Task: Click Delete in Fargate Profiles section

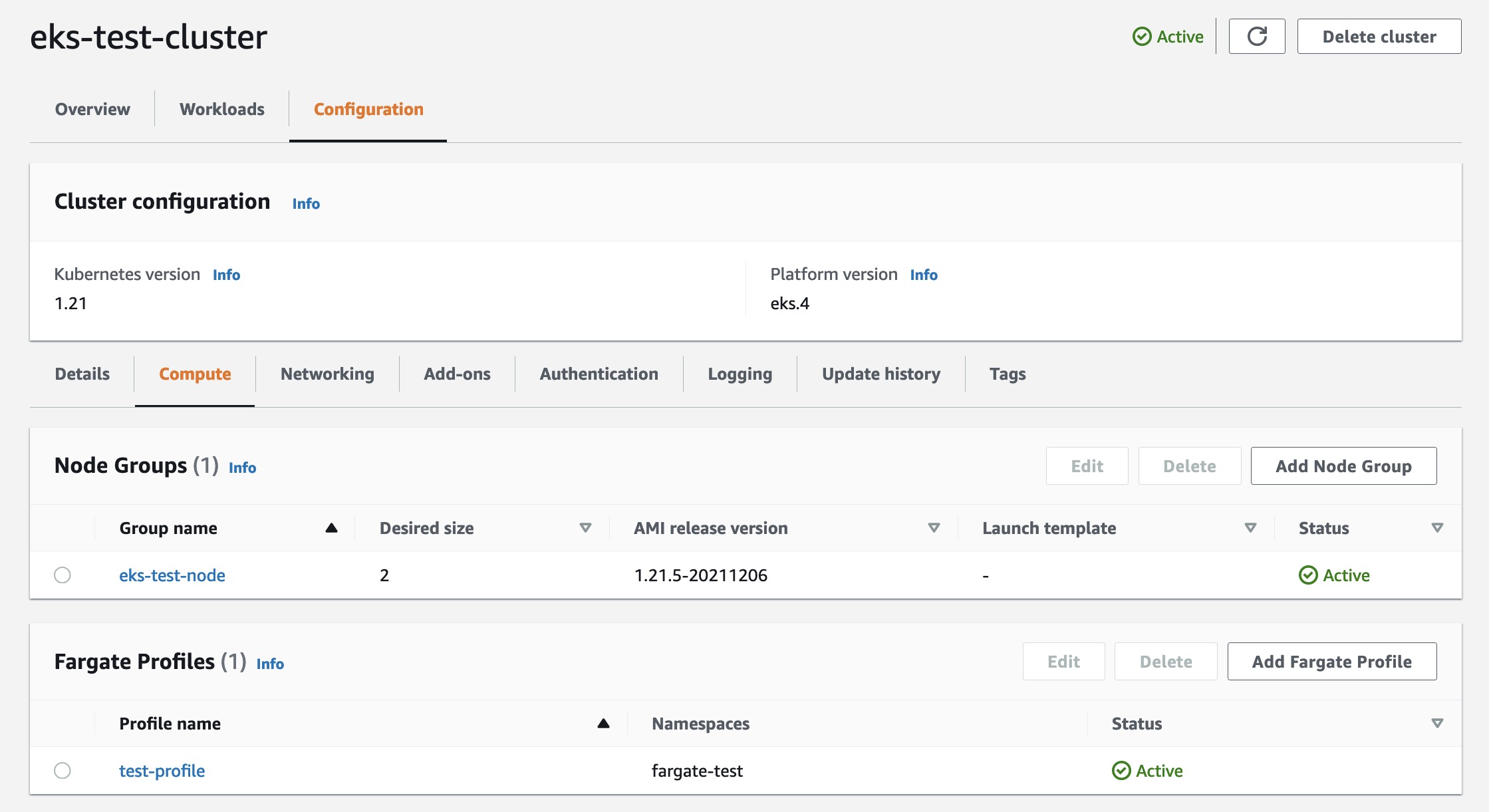Action: point(1166,662)
